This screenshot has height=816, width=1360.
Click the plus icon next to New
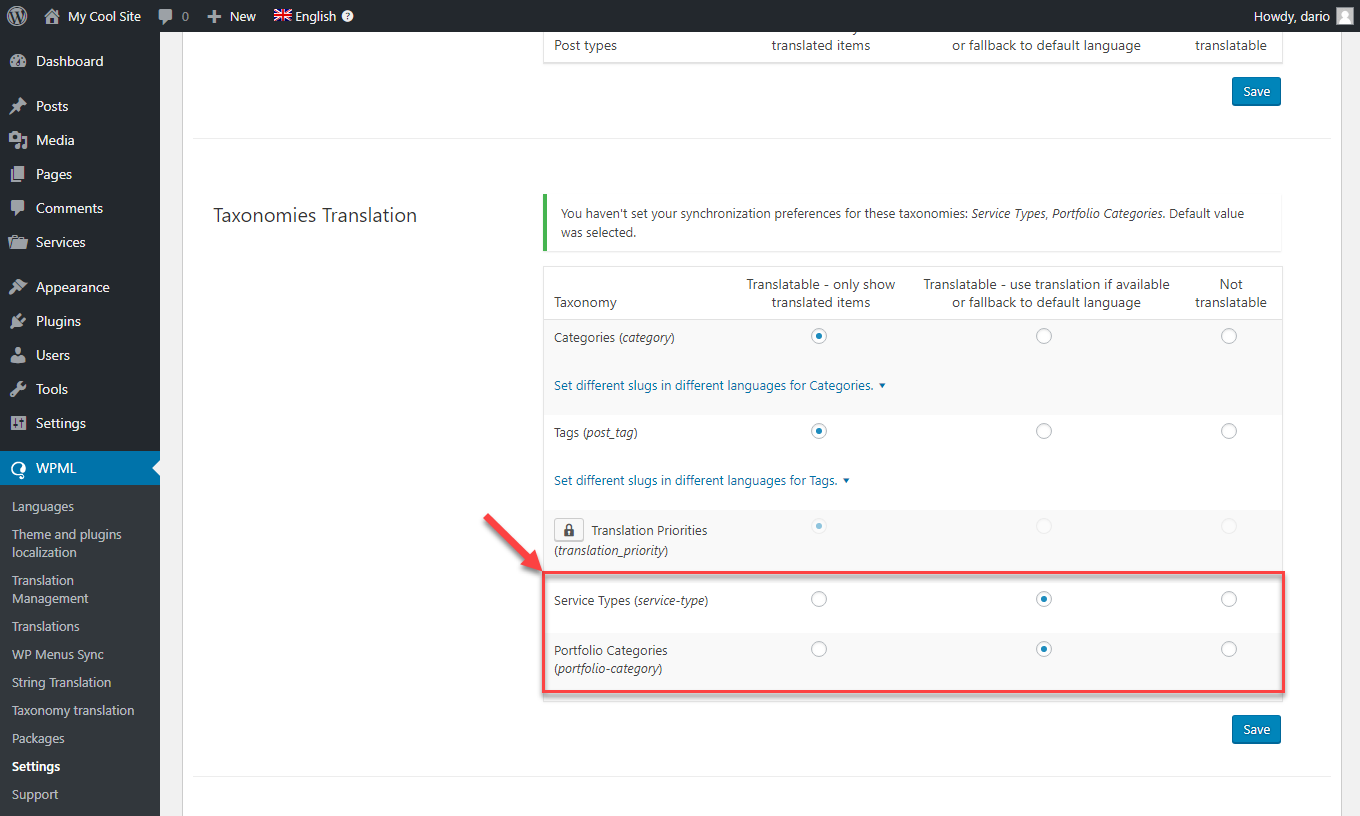click(x=214, y=17)
